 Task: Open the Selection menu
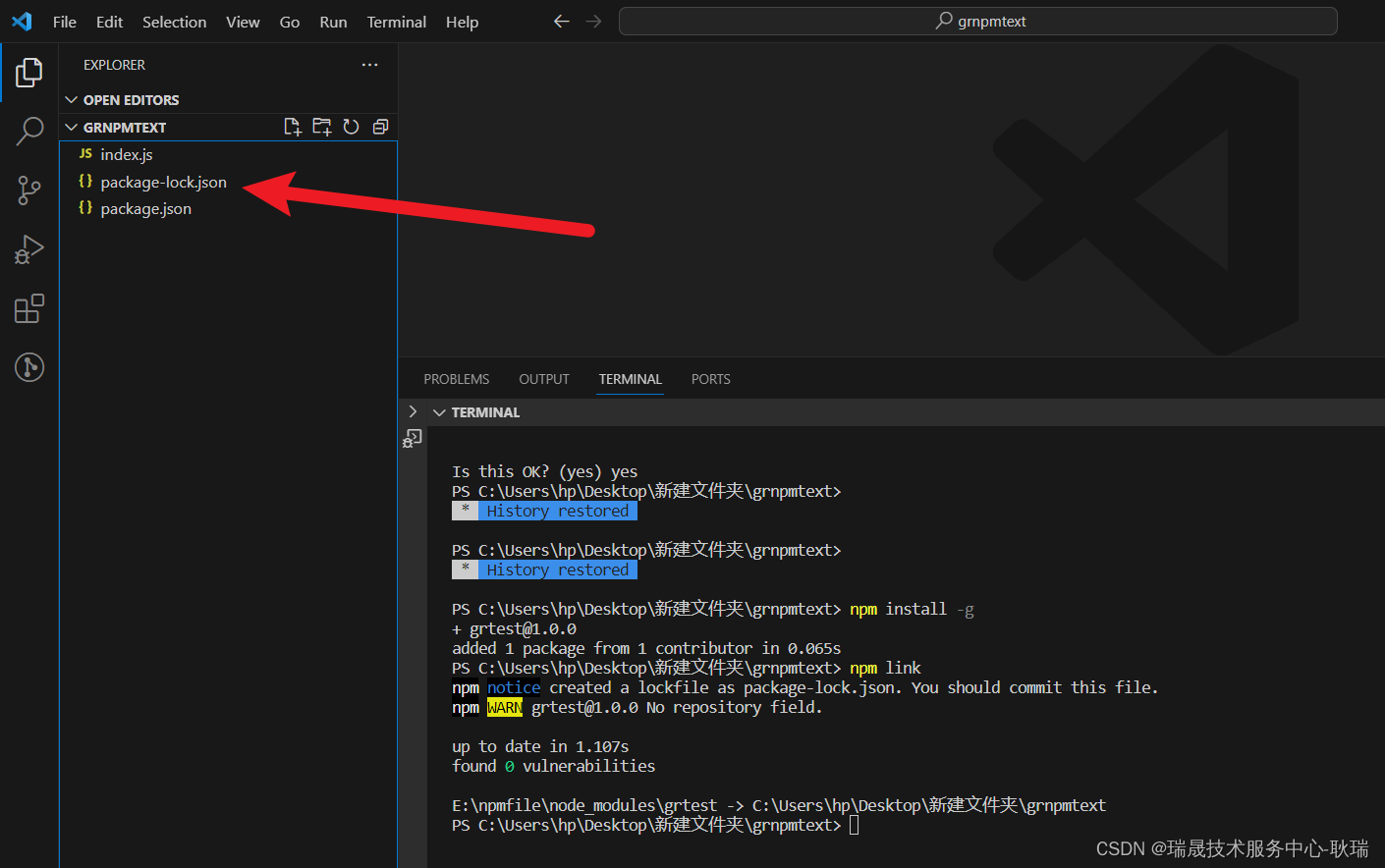(x=174, y=22)
